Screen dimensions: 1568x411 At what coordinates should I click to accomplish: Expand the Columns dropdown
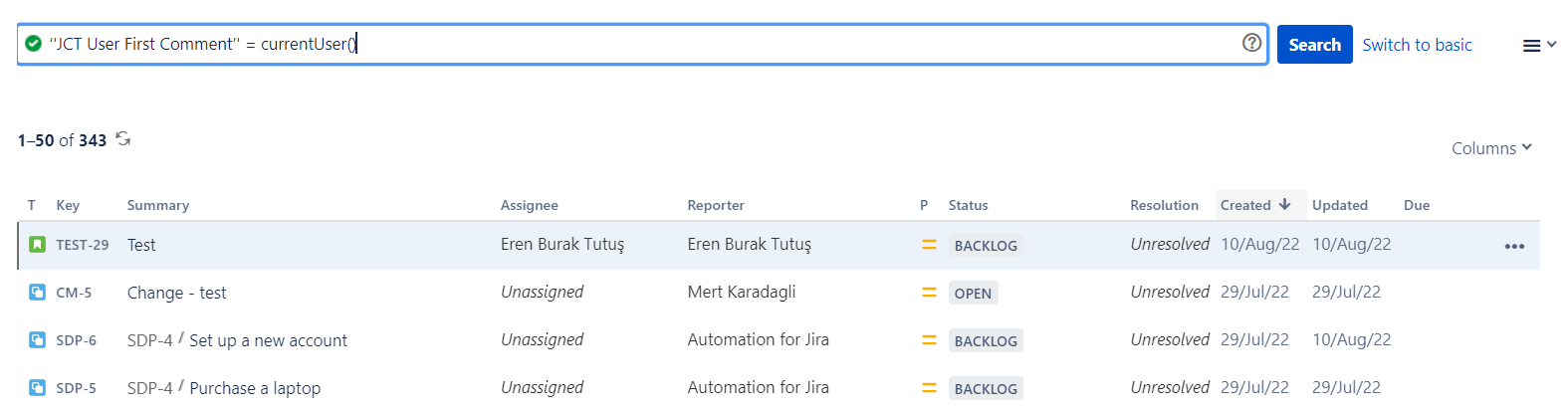(1491, 148)
